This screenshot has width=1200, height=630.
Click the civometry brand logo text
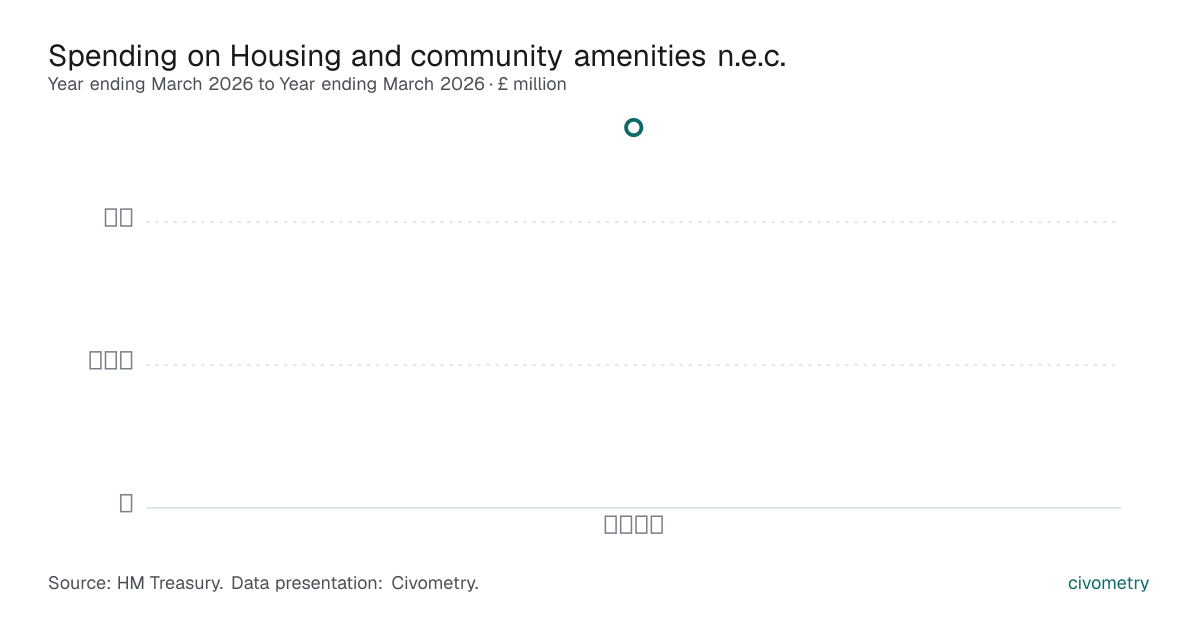tap(1108, 583)
